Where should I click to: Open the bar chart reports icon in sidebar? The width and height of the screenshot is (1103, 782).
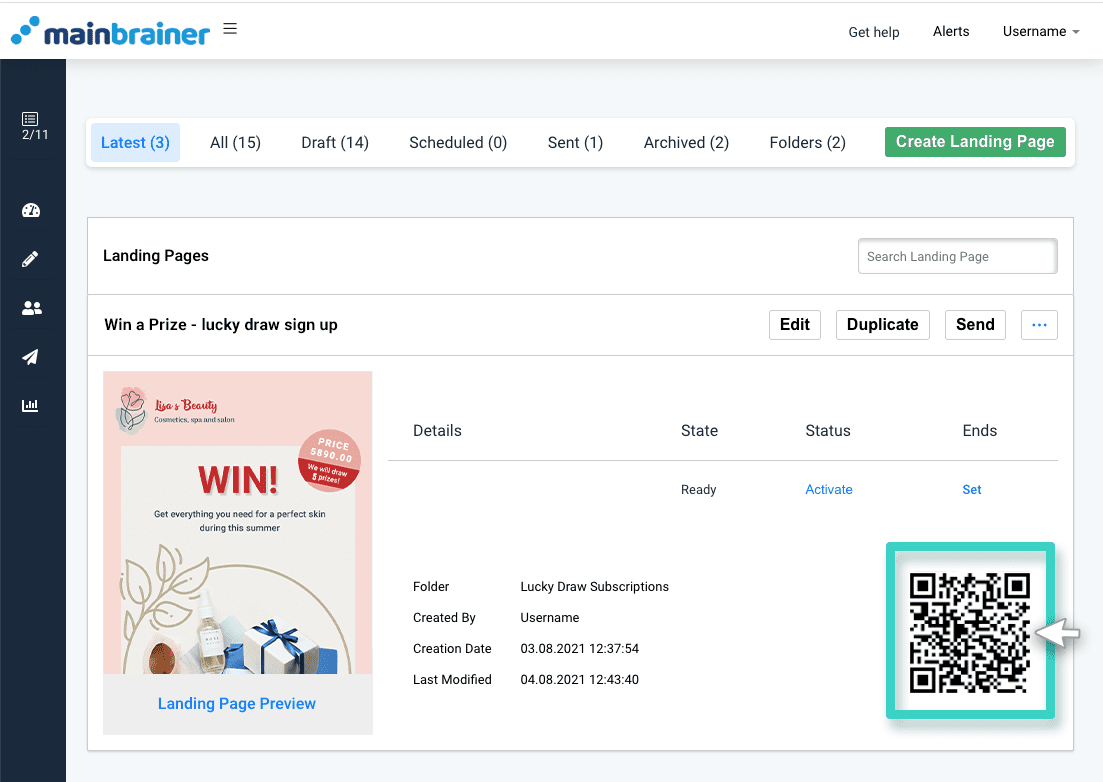30,405
